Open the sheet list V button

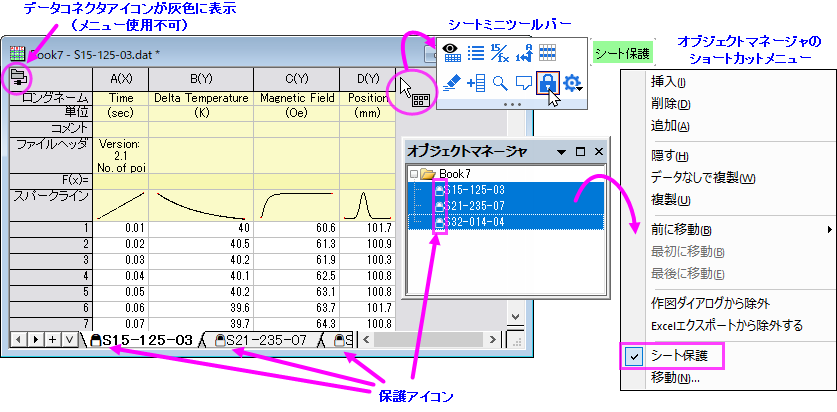(x=70, y=339)
